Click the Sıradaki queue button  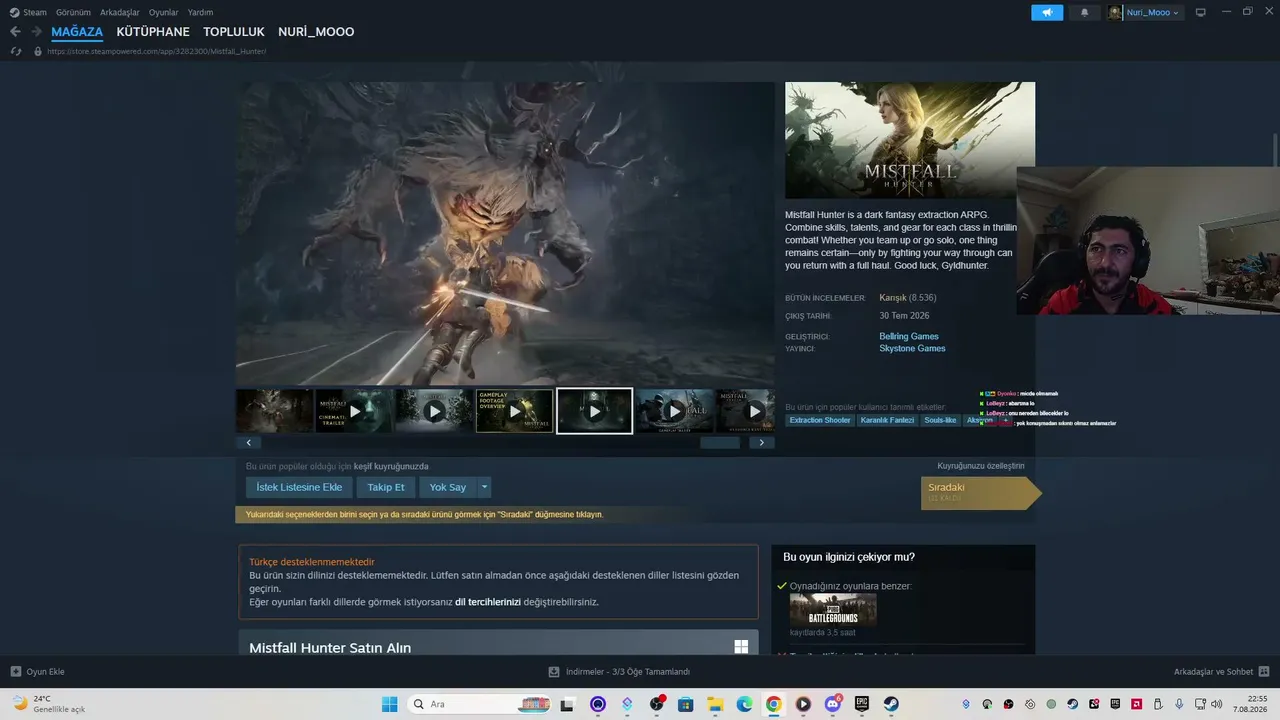[x=980, y=493]
